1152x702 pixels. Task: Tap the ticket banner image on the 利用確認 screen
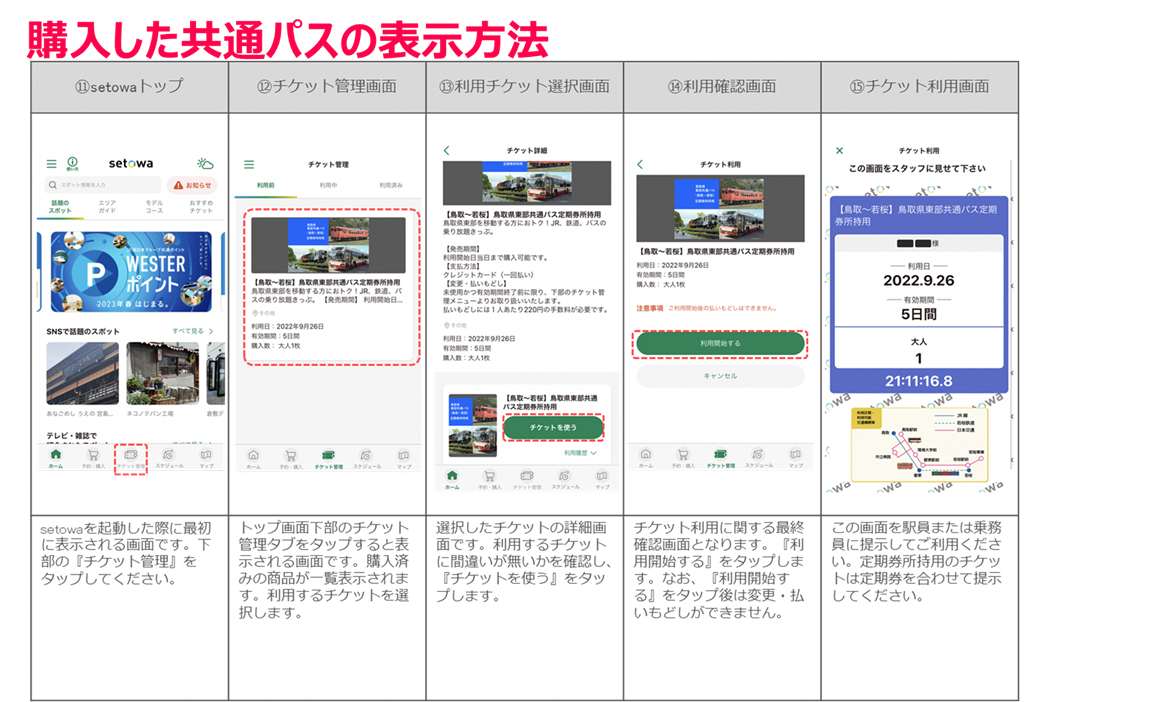pyautogui.click(x=720, y=208)
